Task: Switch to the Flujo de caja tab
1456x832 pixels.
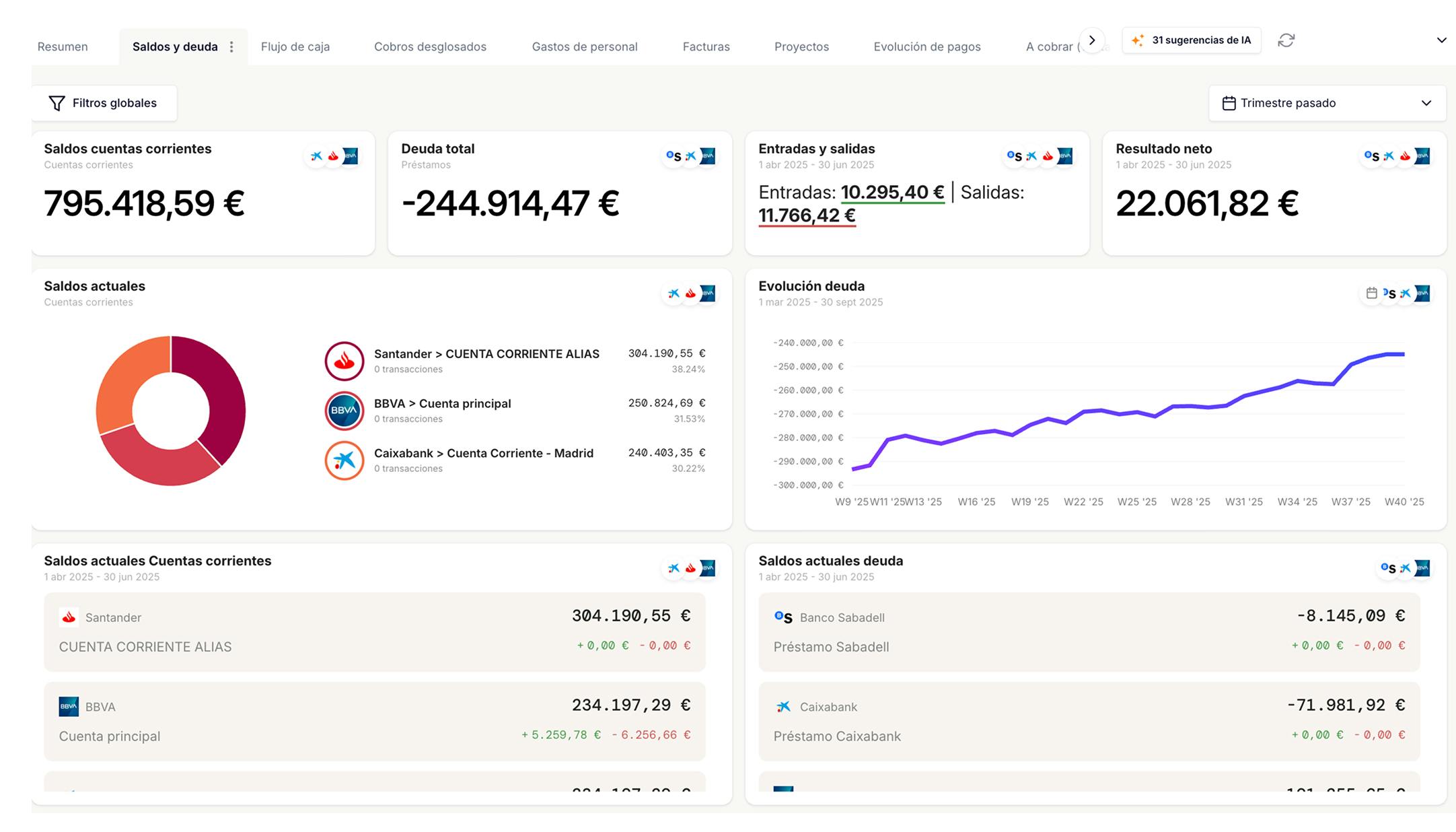Action: 295,46
